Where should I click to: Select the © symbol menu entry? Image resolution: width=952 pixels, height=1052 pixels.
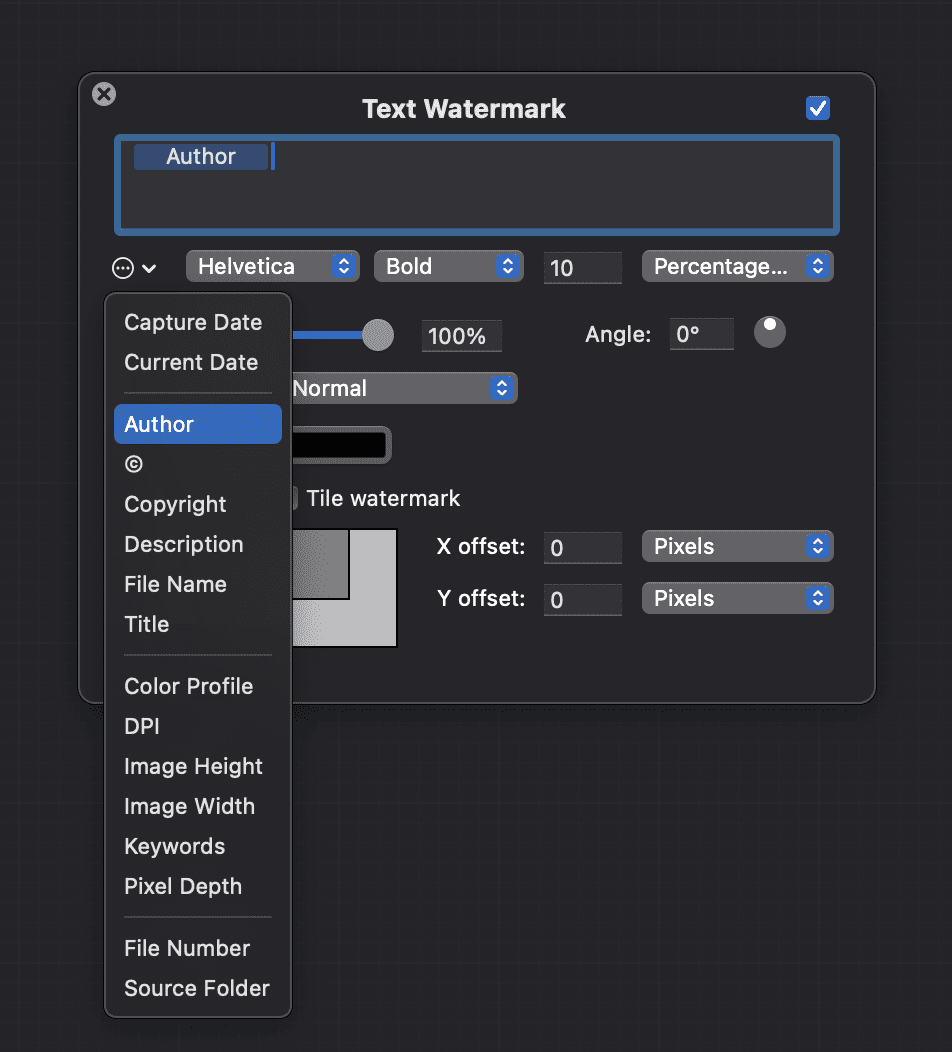pos(134,464)
